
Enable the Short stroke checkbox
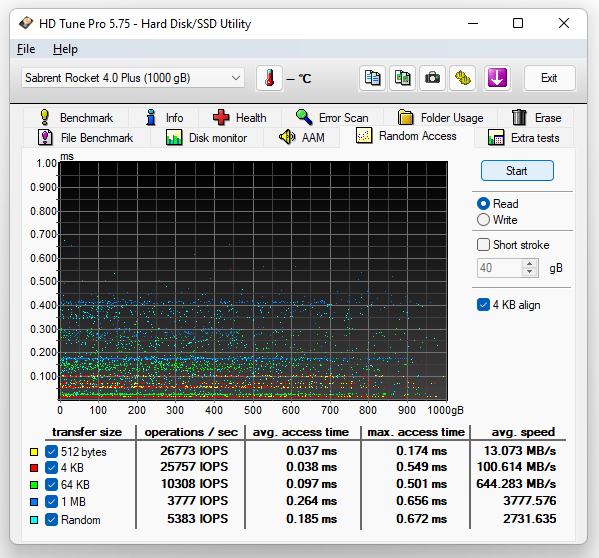pos(483,244)
